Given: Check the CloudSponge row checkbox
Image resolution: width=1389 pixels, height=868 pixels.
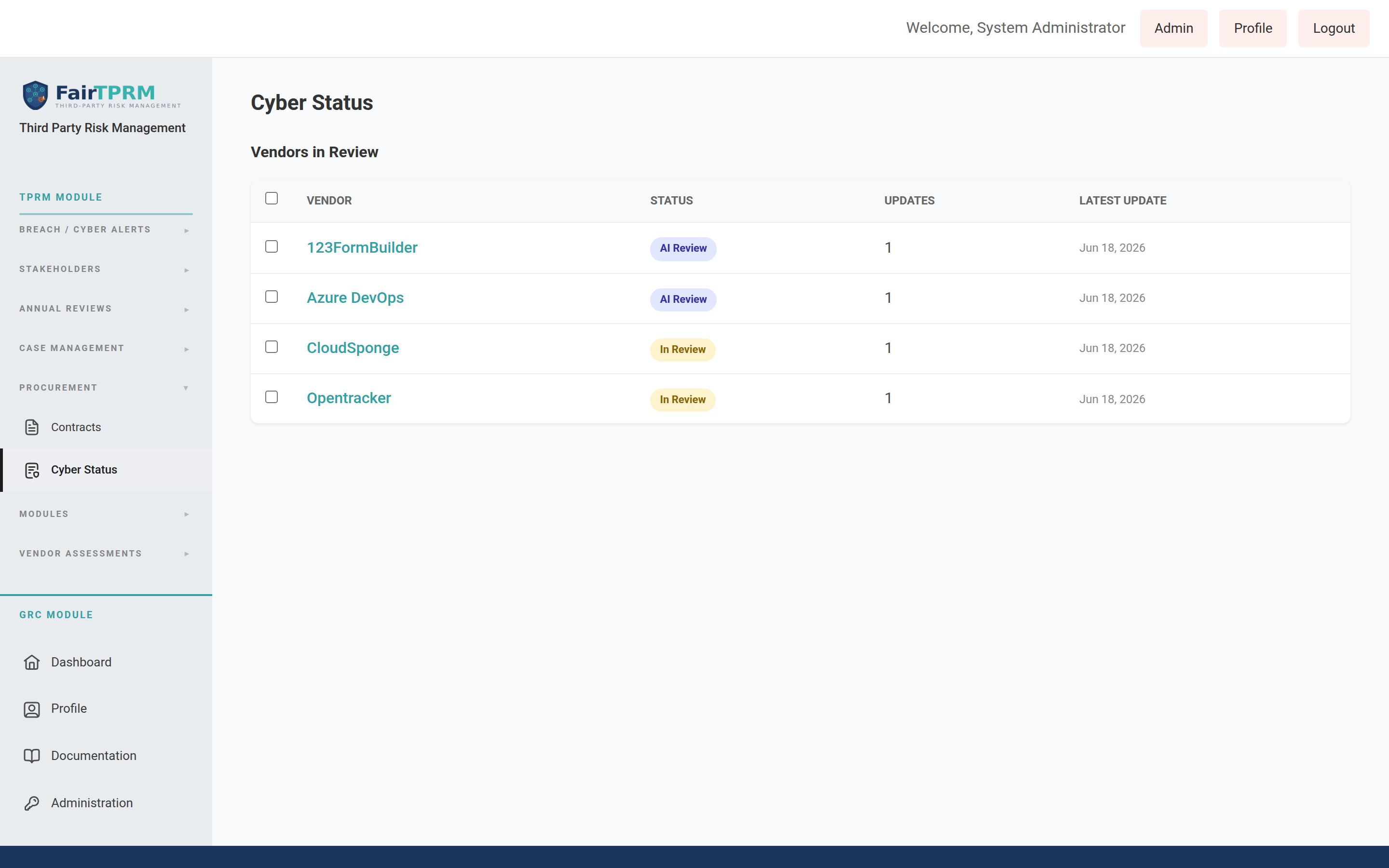Looking at the screenshot, I should coord(272,347).
